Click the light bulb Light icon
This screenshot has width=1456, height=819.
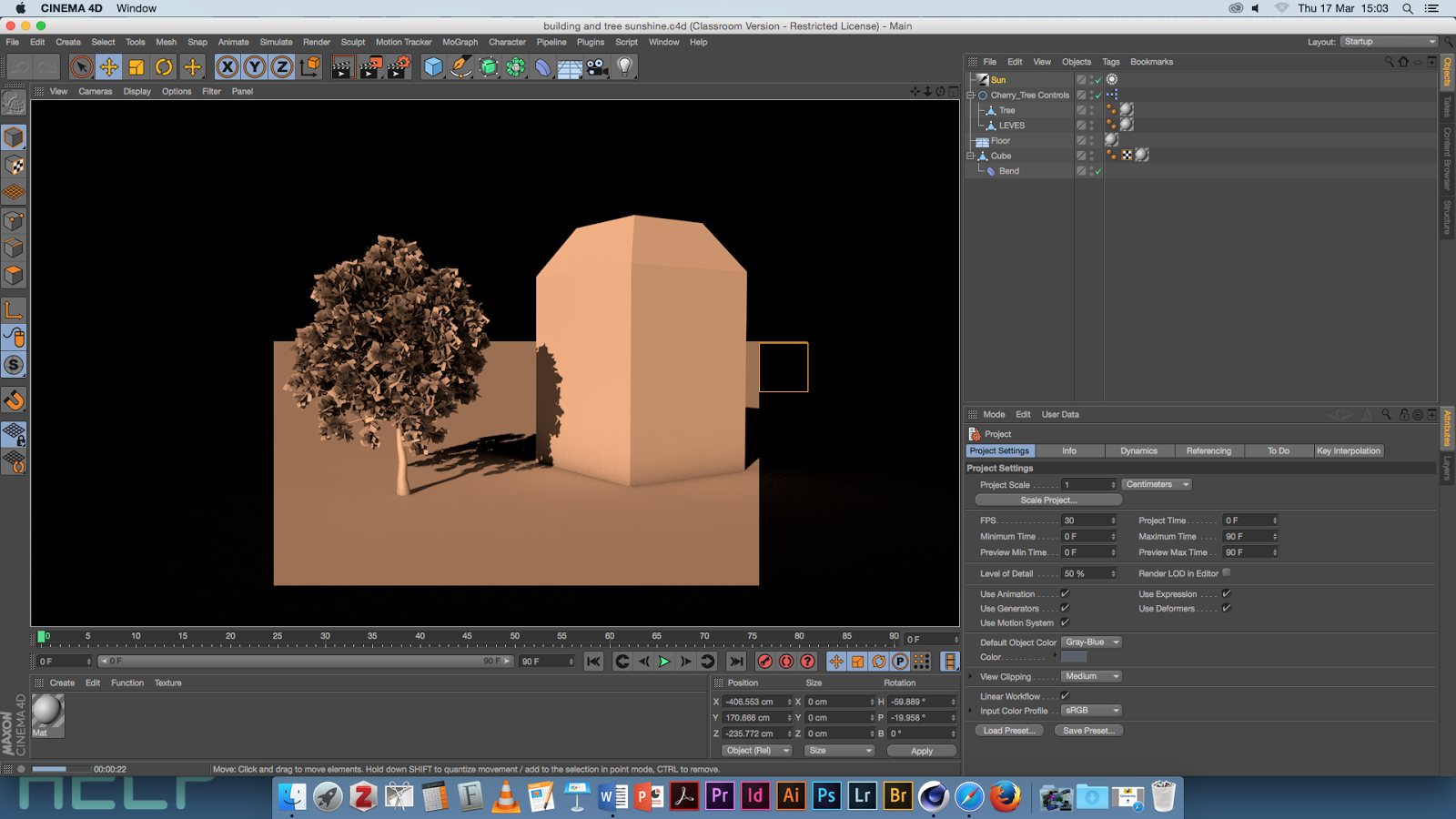pos(624,66)
